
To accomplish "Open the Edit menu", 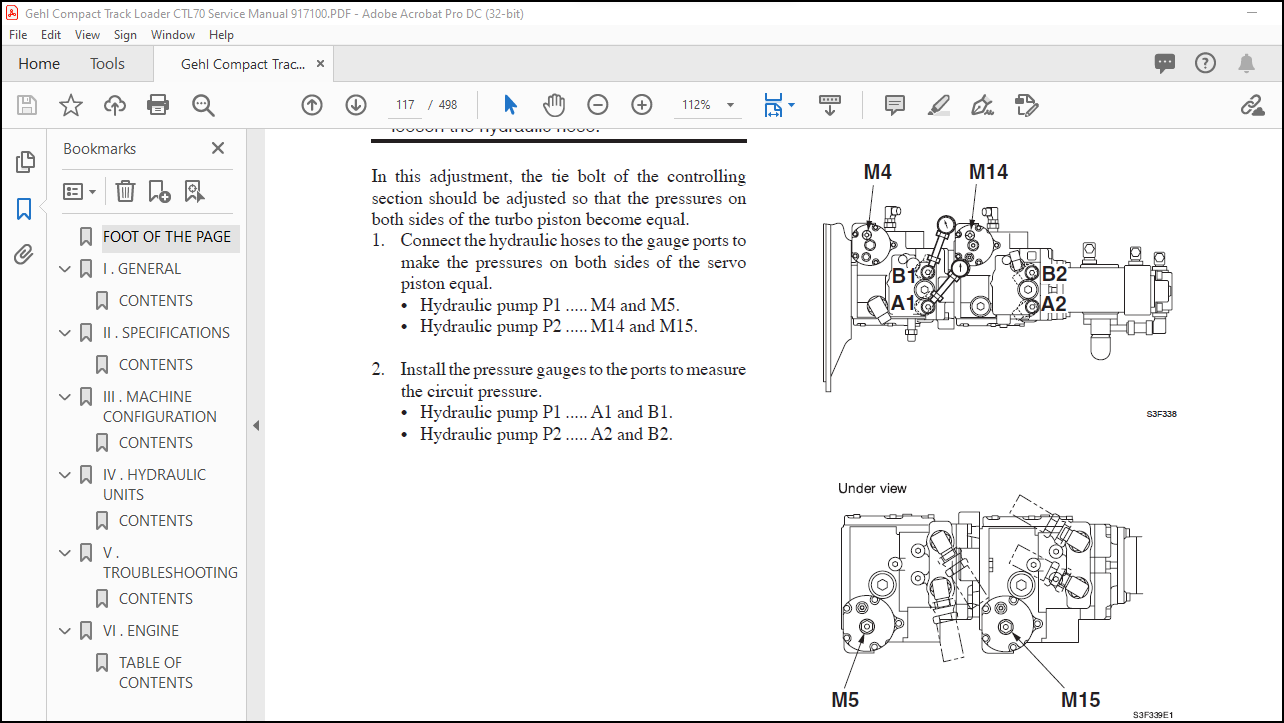I will [51, 34].
